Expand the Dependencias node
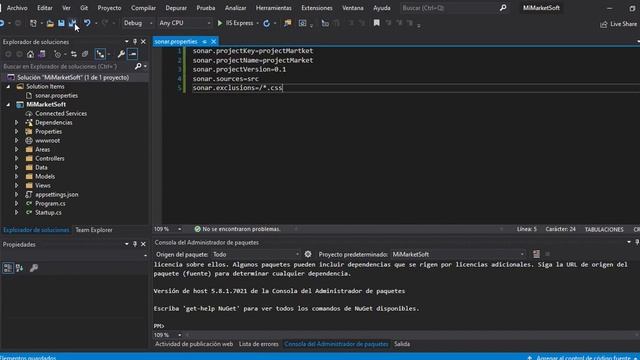The width and height of the screenshot is (640, 360). click(17, 122)
